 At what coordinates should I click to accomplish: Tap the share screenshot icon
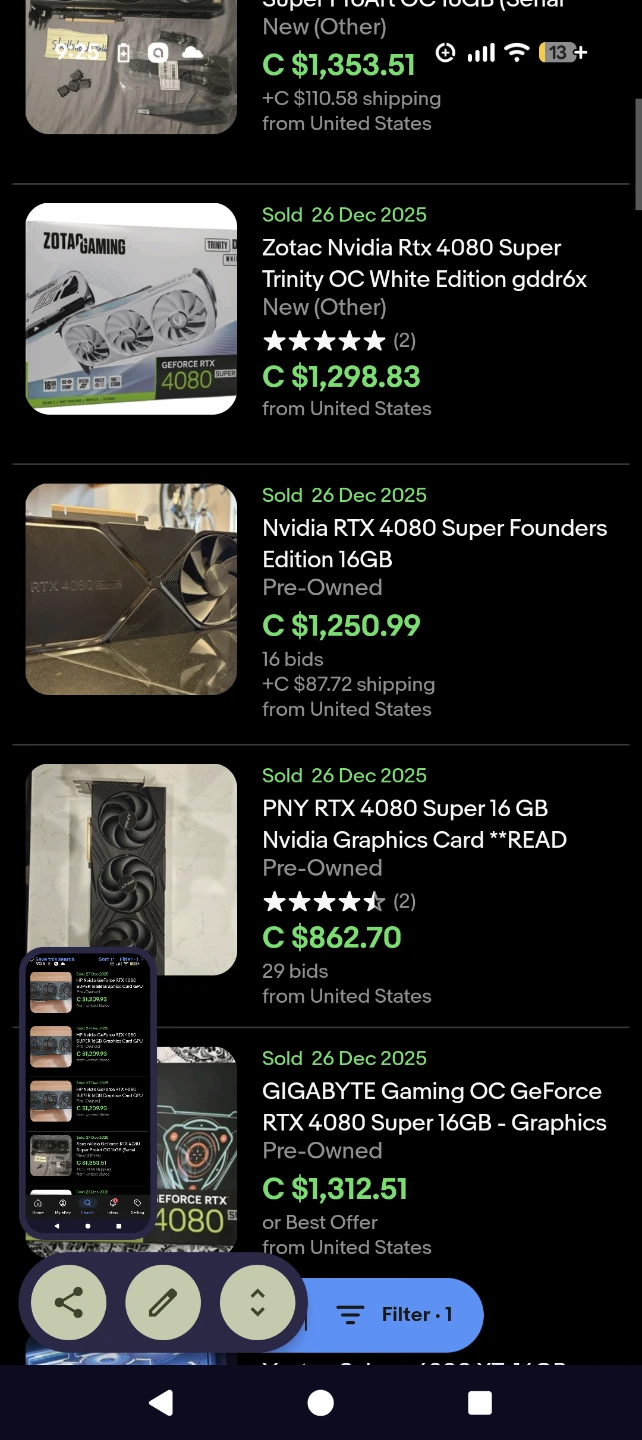click(x=68, y=1302)
